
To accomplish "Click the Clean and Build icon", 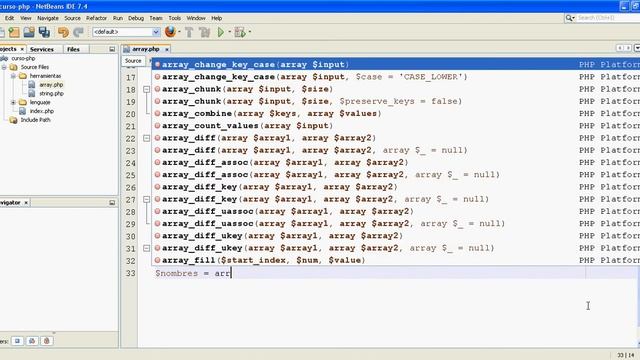I will pyautogui.click(x=204, y=32).
